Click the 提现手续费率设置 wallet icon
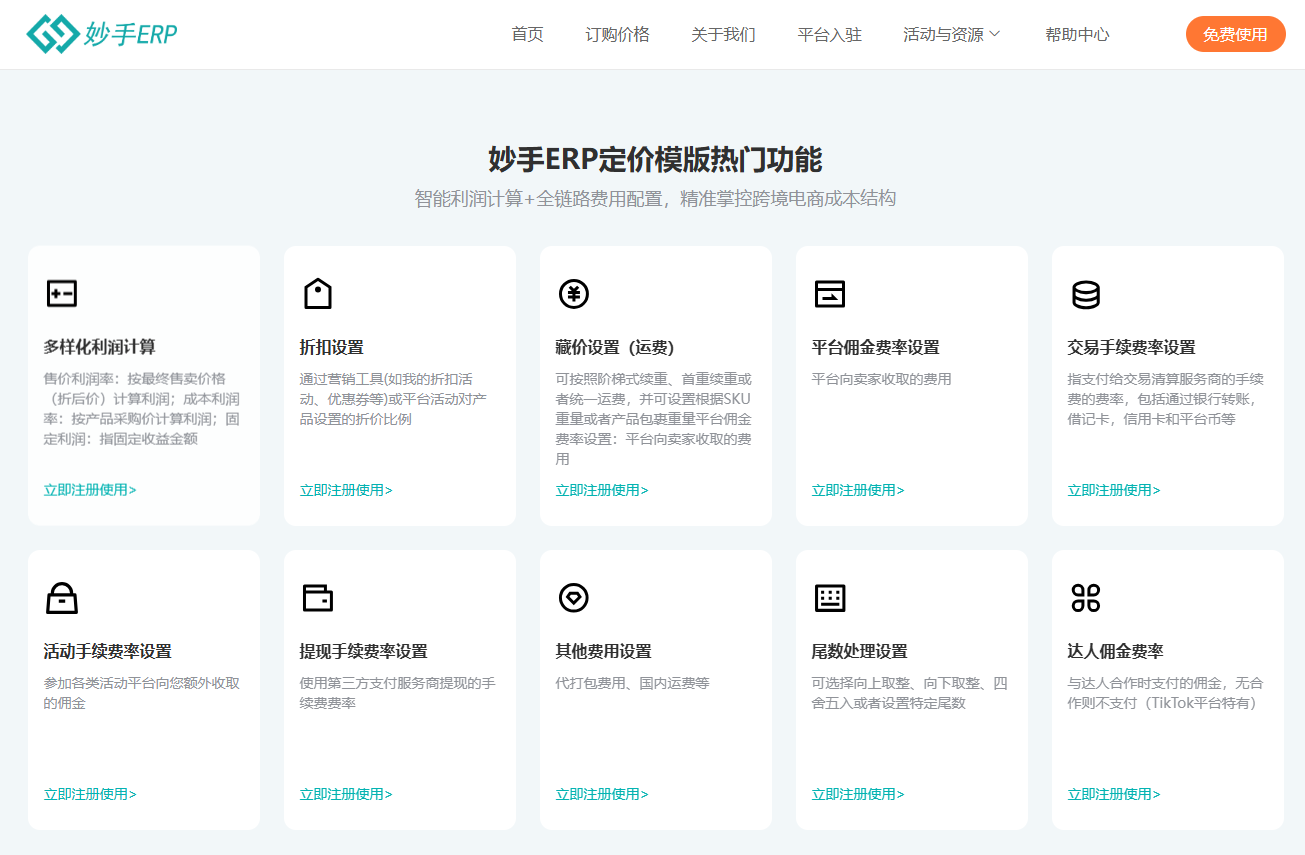 (x=317, y=598)
